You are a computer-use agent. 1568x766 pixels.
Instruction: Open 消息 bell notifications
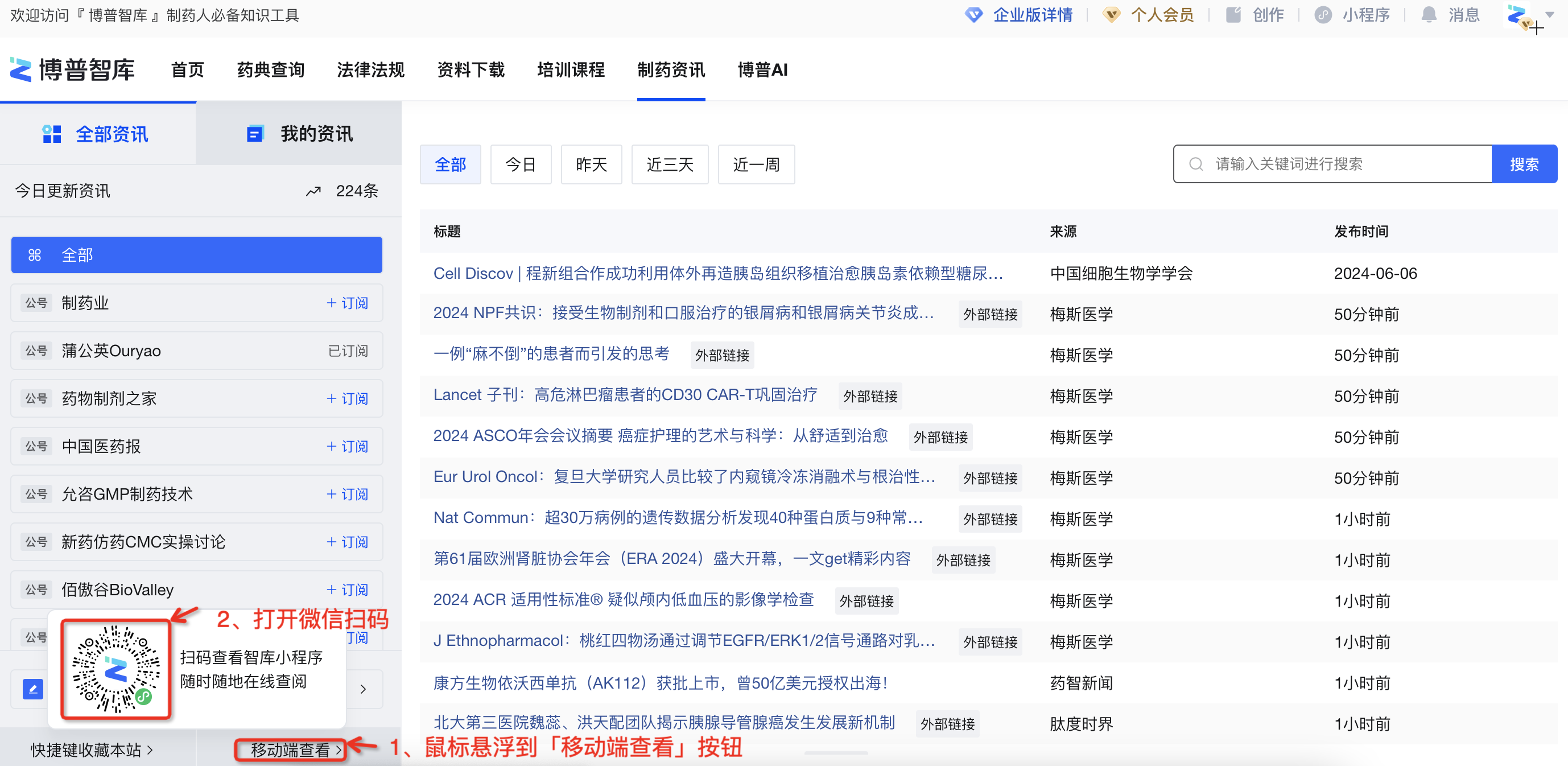tap(1429, 15)
